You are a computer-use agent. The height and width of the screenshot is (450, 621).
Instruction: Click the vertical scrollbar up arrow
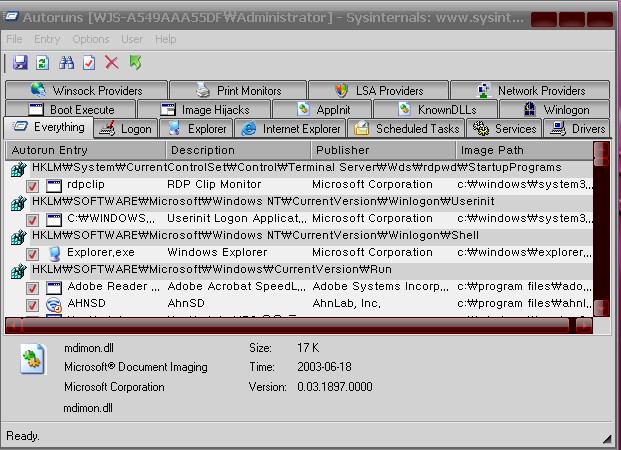pos(601,150)
